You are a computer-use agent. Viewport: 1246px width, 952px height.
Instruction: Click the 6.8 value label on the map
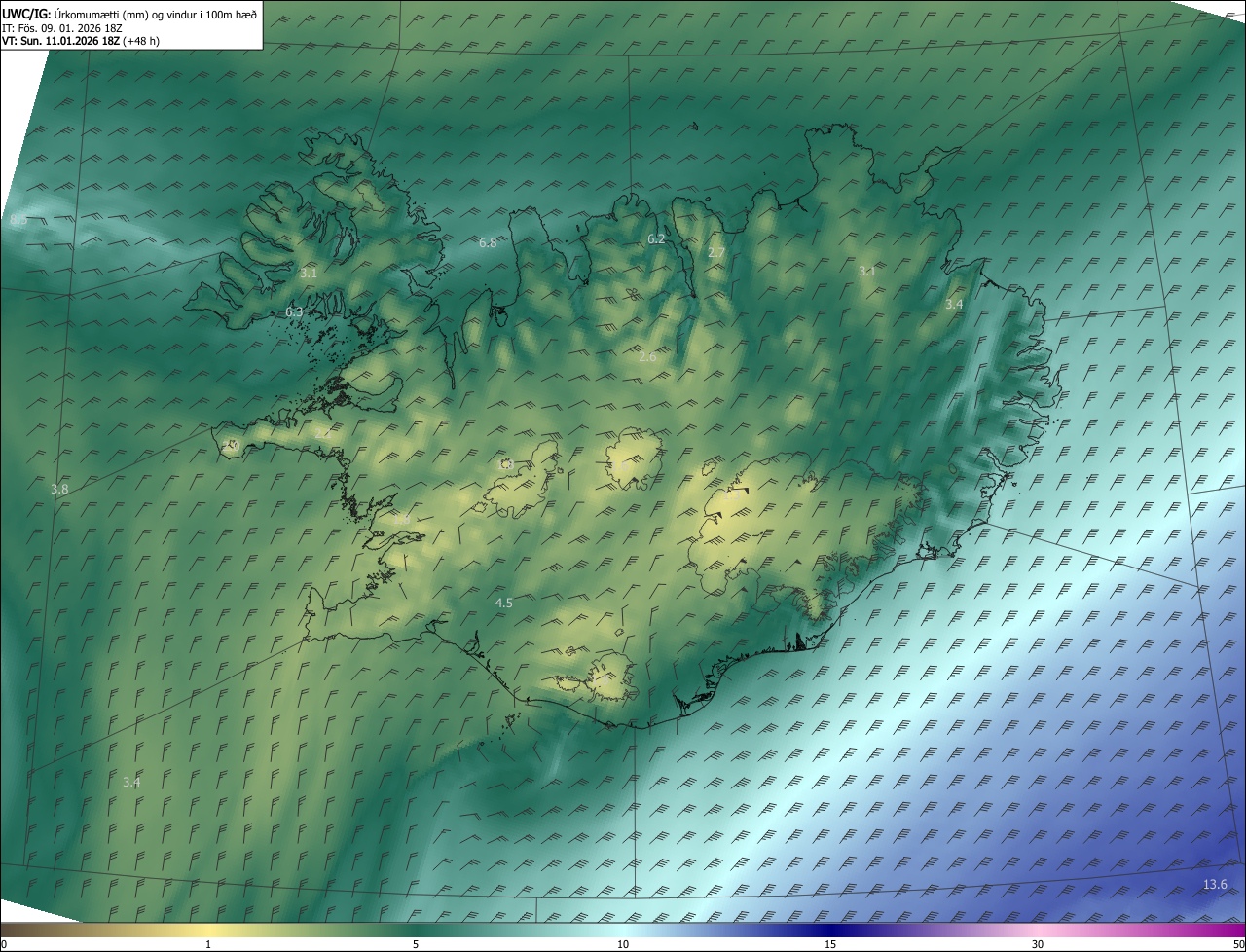488,242
